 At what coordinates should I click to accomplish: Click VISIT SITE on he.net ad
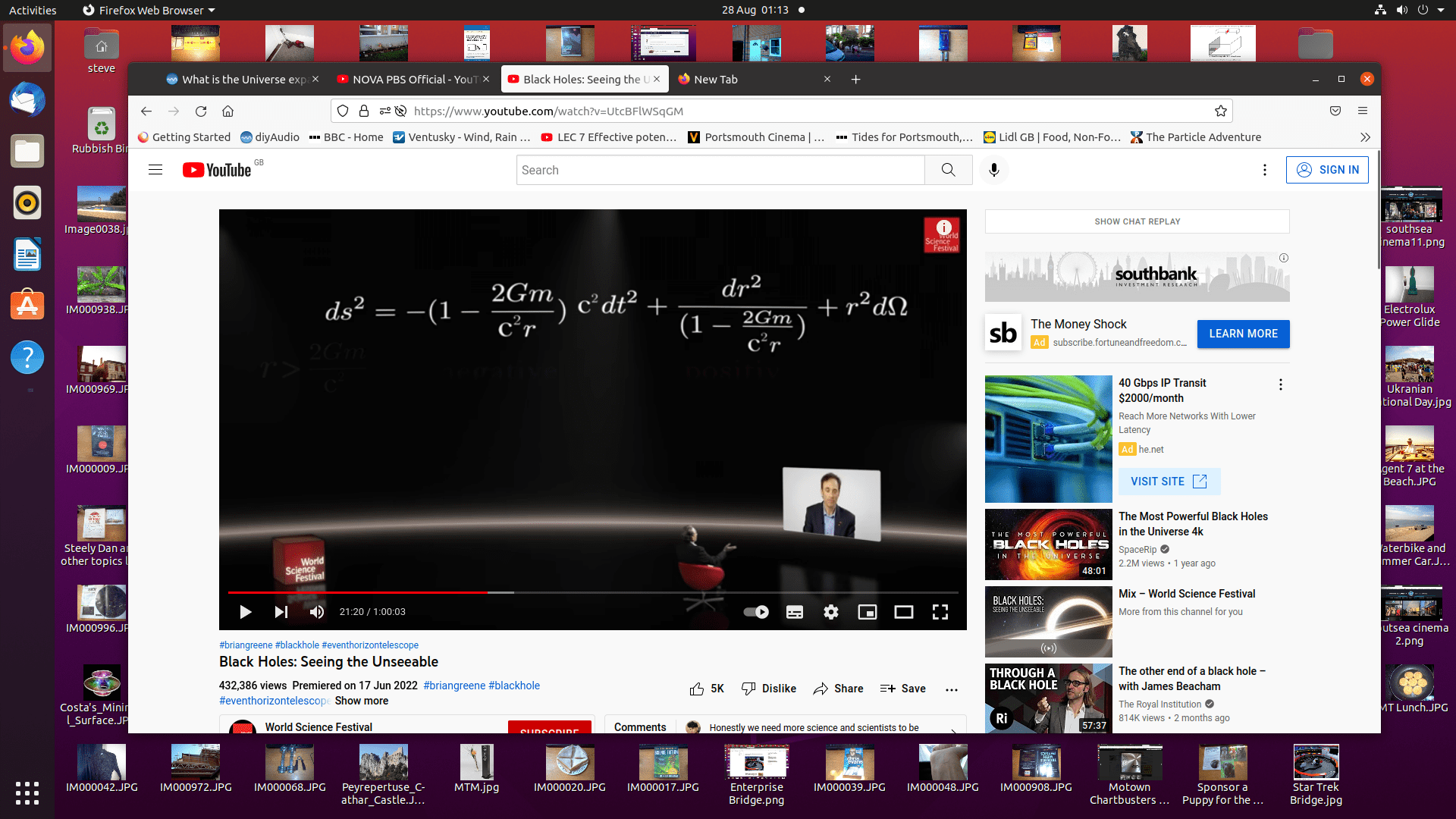click(1169, 482)
